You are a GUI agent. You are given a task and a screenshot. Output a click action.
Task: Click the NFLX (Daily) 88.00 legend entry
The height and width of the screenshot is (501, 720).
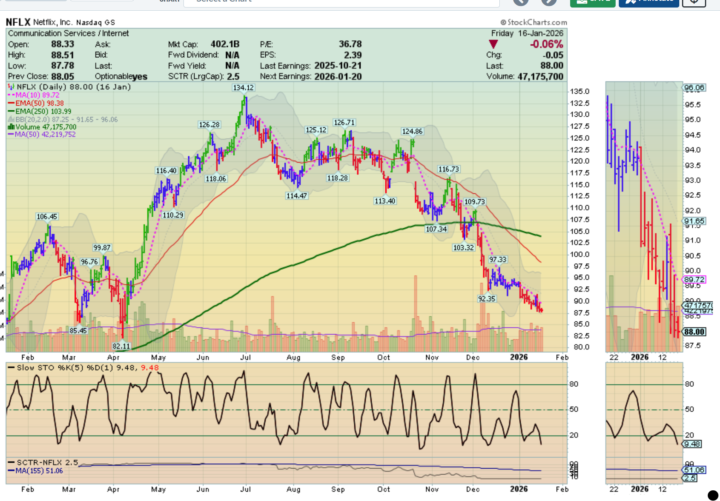click(70, 87)
